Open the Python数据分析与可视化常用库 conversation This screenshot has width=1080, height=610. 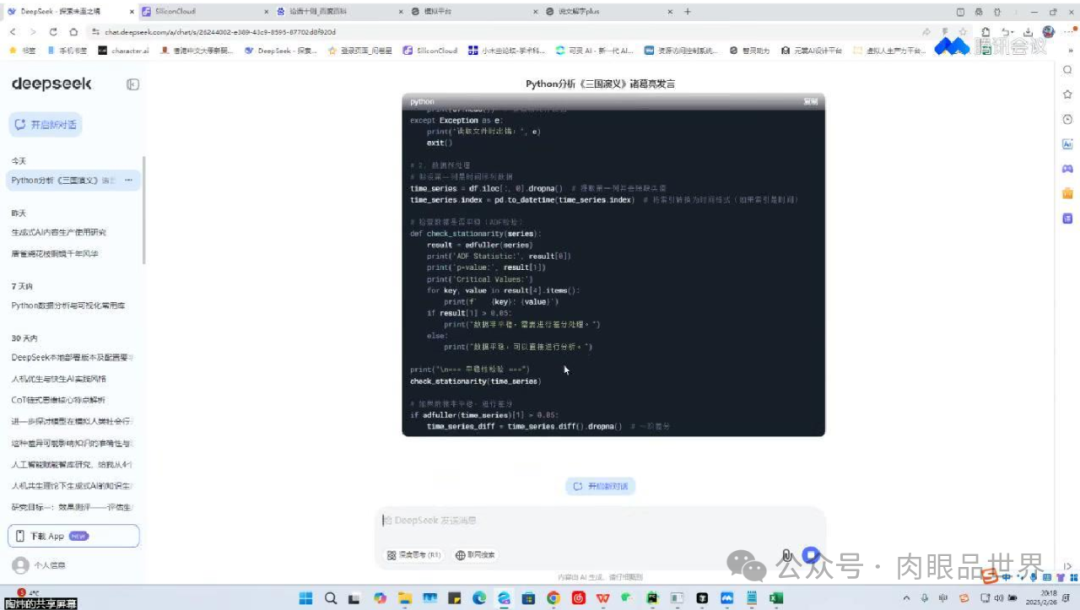point(68,306)
